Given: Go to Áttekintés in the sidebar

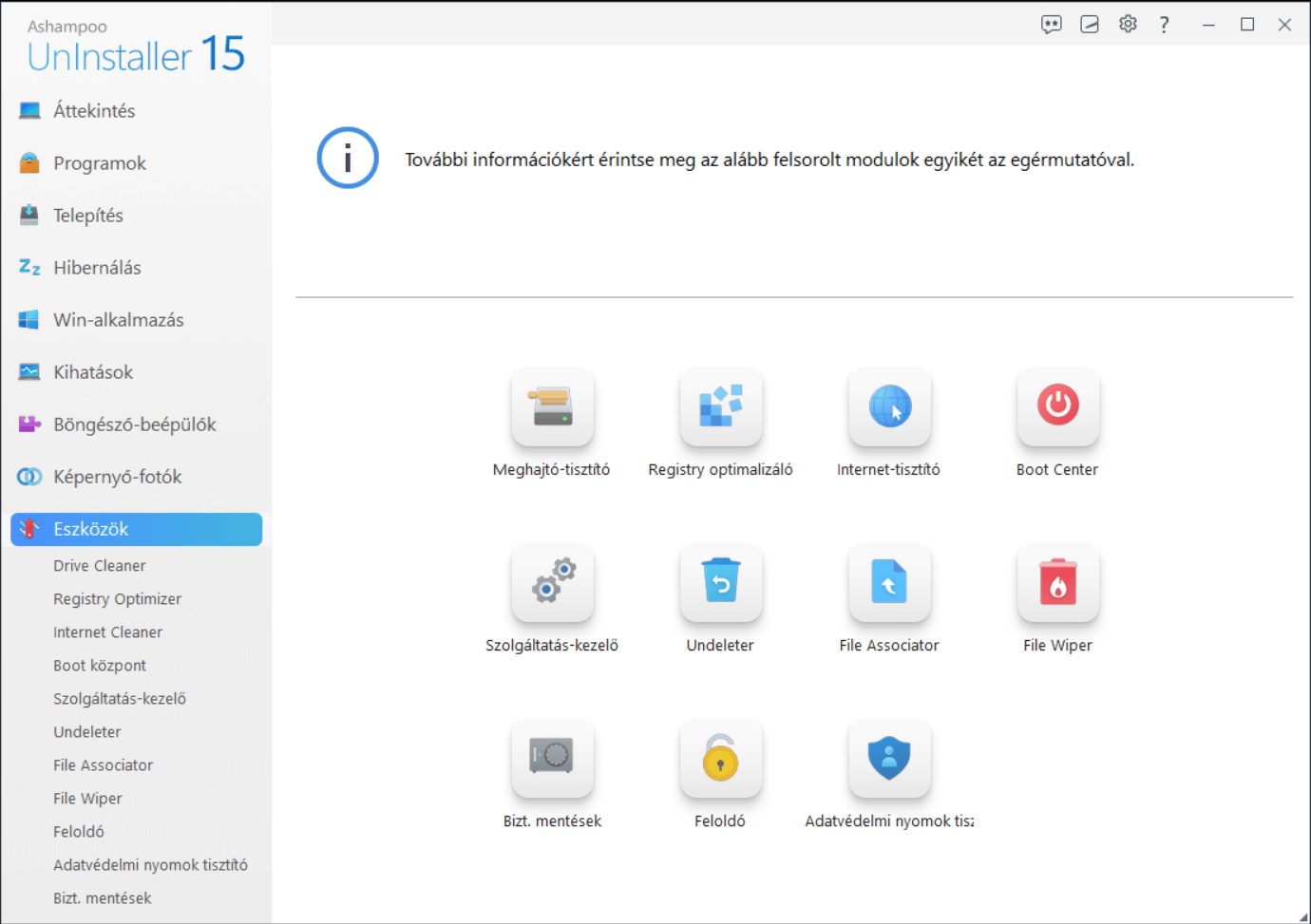Looking at the screenshot, I should tap(136, 111).
